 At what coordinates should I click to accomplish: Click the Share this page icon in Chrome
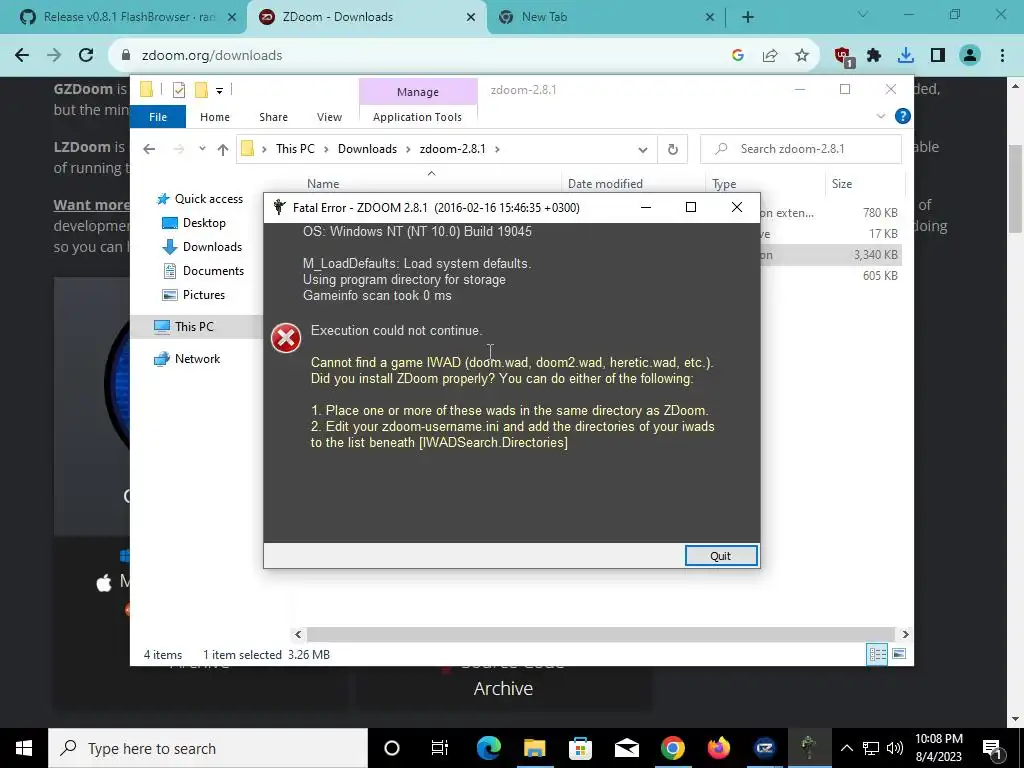tap(770, 56)
